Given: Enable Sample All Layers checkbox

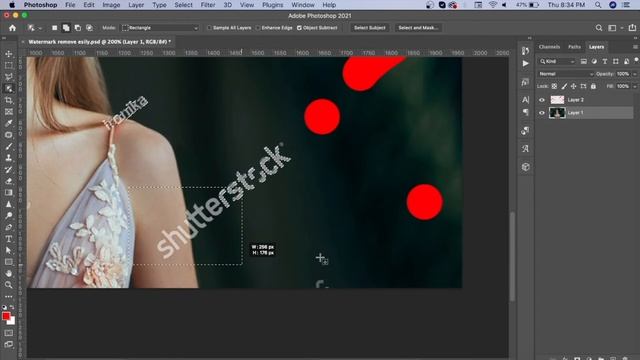Looking at the screenshot, I should 209,28.
